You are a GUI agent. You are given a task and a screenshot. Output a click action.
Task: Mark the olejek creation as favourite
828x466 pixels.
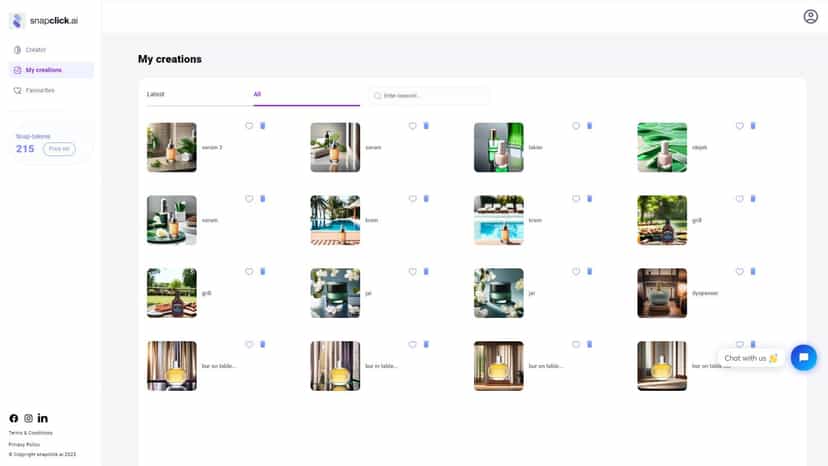[x=740, y=126]
